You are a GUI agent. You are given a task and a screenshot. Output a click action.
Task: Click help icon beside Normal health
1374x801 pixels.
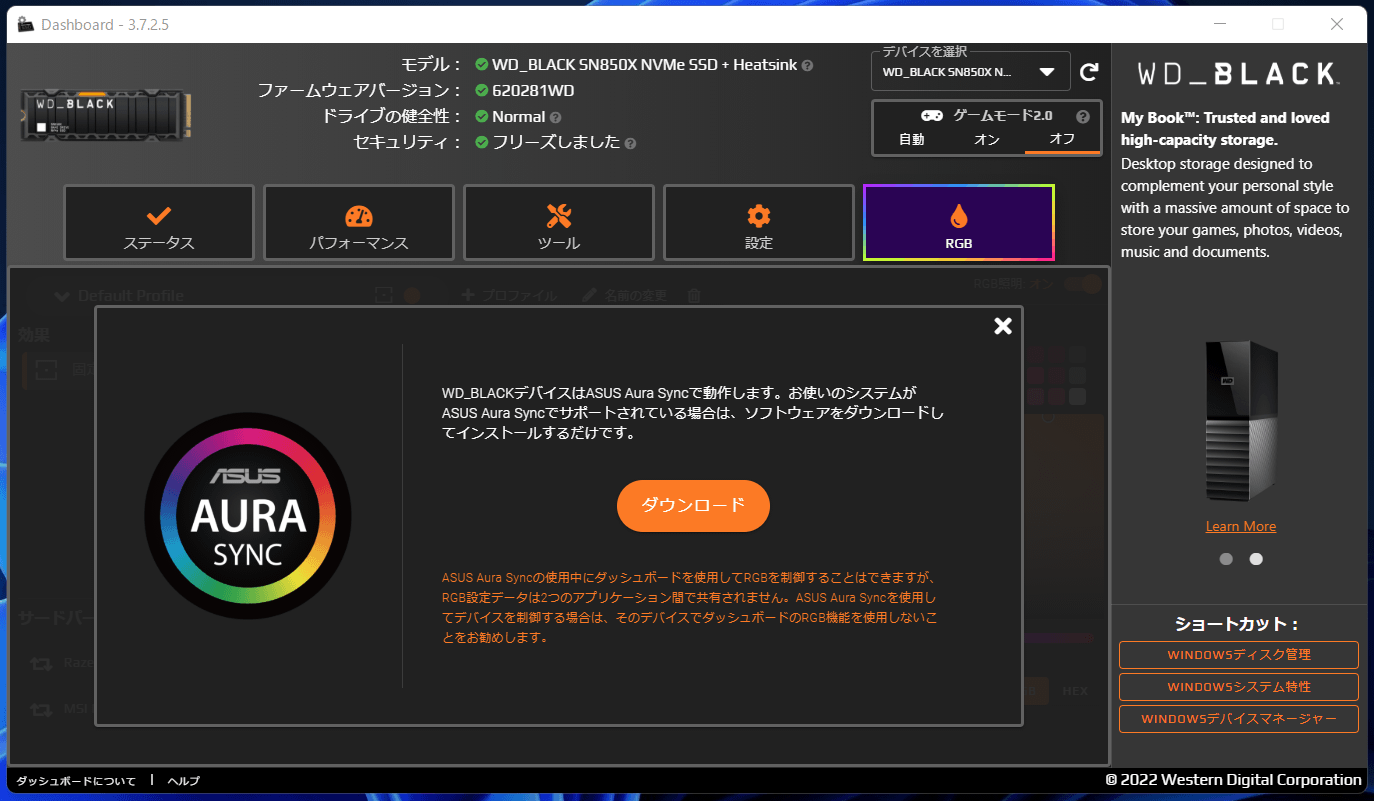pyautogui.click(x=555, y=117)
